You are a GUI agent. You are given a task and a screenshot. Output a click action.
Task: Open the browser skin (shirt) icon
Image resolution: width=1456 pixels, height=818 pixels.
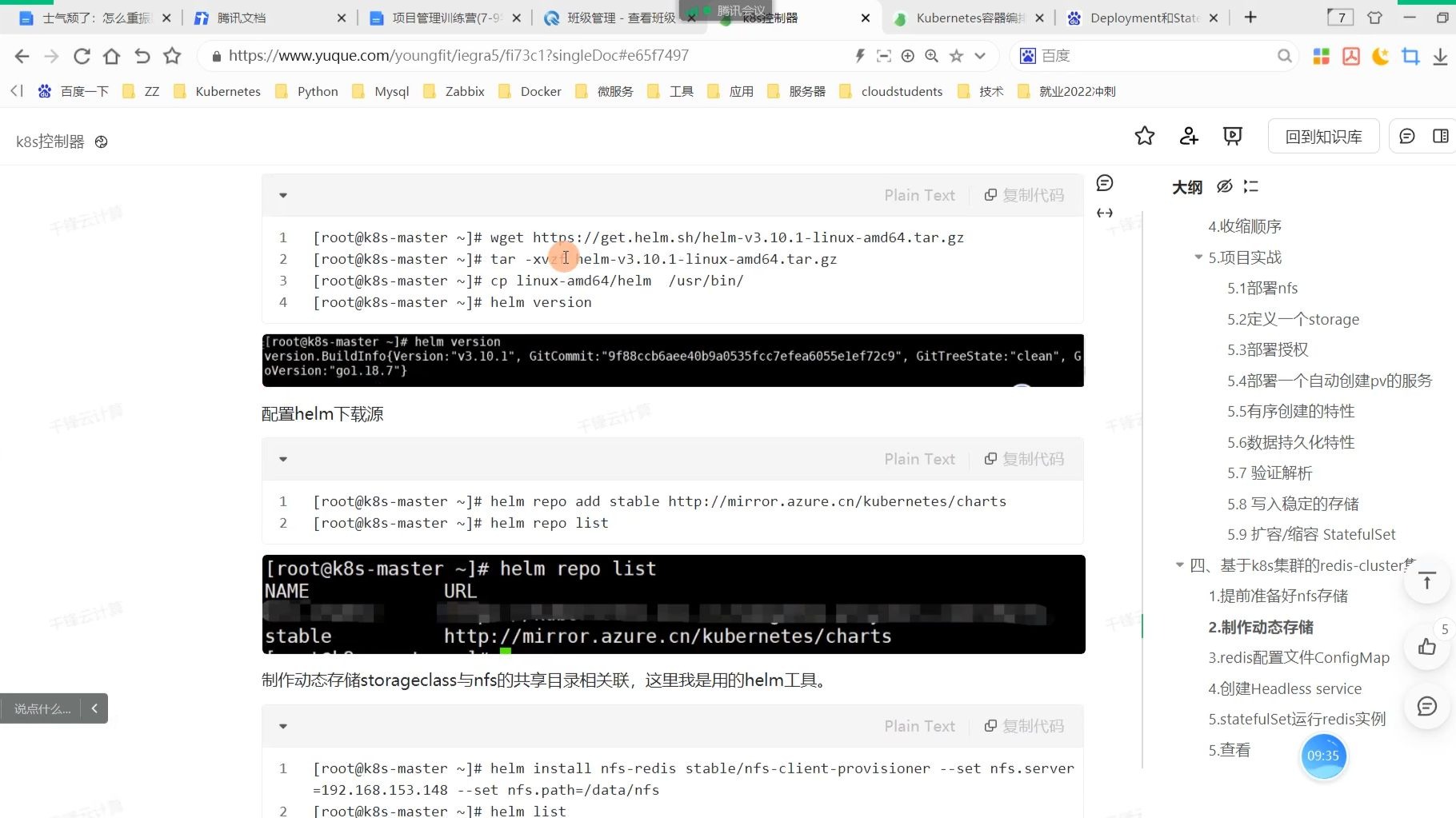1375,18
